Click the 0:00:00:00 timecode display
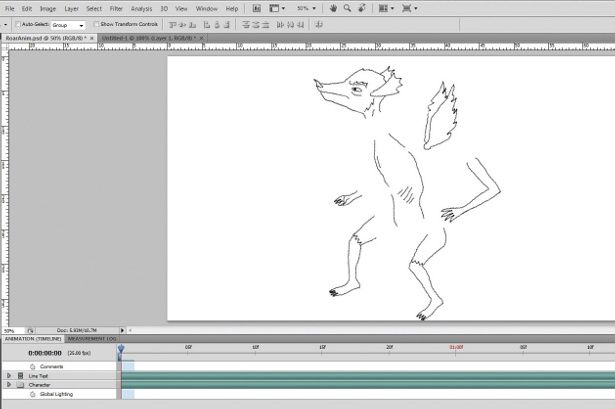The image size is (615, 409). 45,353
